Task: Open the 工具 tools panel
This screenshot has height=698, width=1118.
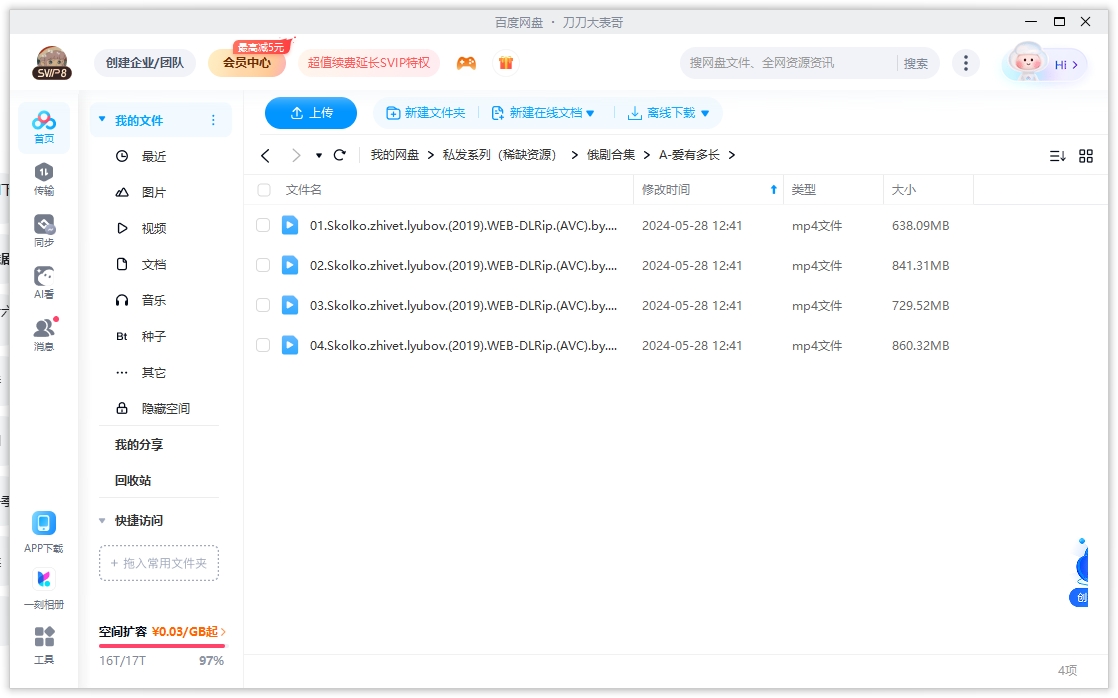Action: (x=43, y=644)
